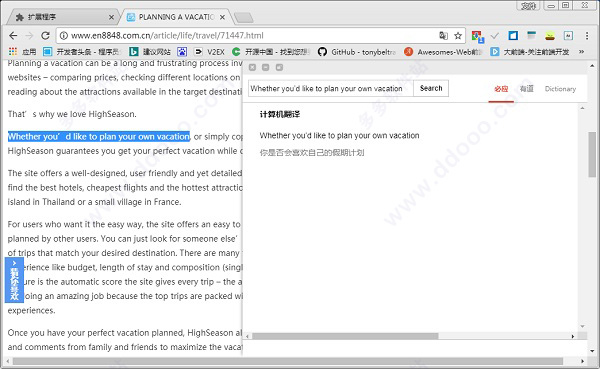This screenshot has height=369, width=600.
Task: Open the Google Translate extension icon
Action: [x=478, y=36]
